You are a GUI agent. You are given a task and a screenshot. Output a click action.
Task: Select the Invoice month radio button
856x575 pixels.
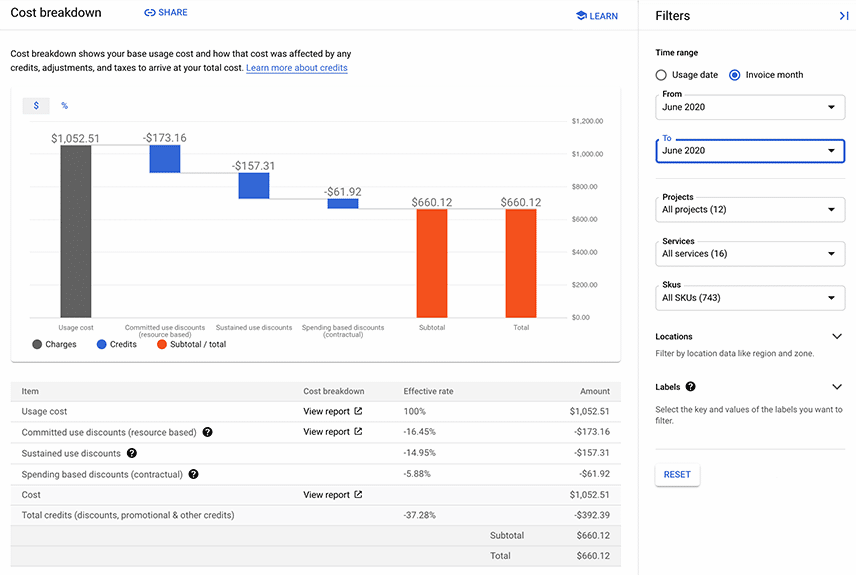[735, 75]
